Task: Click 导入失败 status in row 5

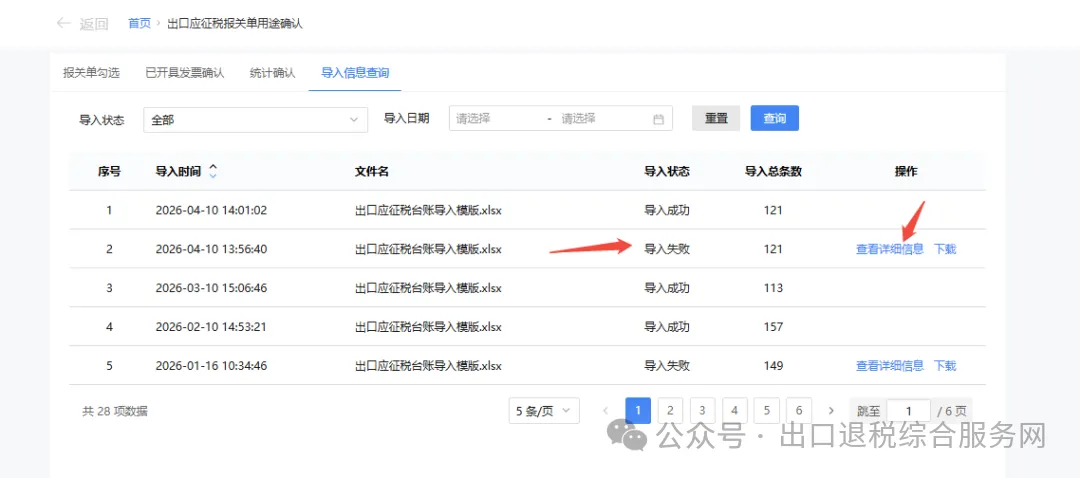Action: pyautogui.click(x=667, y=366)
